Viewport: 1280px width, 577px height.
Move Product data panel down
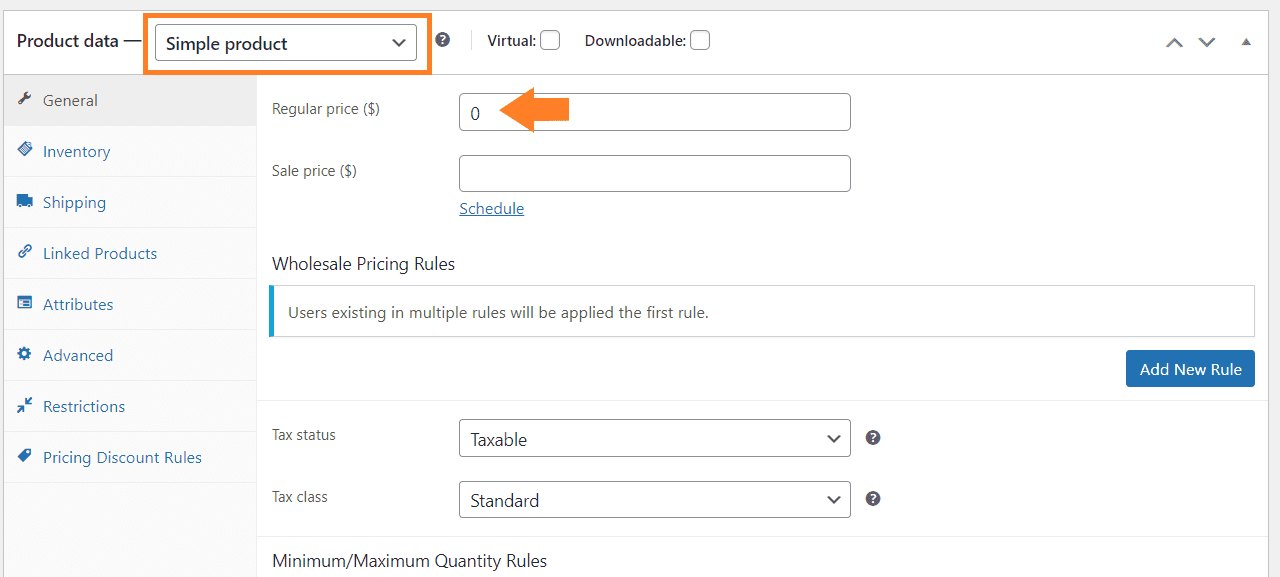click(x=1207, y=42)
